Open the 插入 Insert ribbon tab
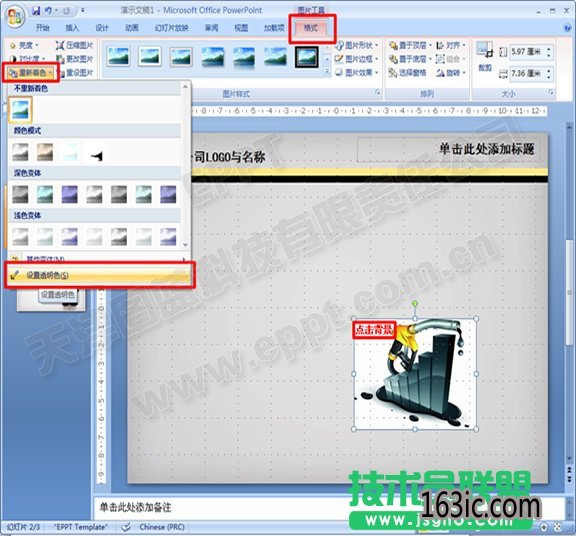 [72, 28]
